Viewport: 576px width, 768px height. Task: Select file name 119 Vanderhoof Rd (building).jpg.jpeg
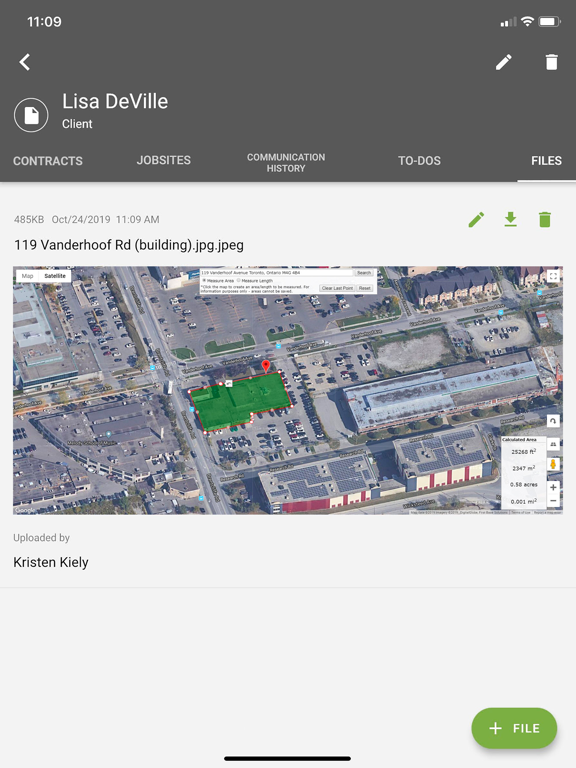[129, 245]
